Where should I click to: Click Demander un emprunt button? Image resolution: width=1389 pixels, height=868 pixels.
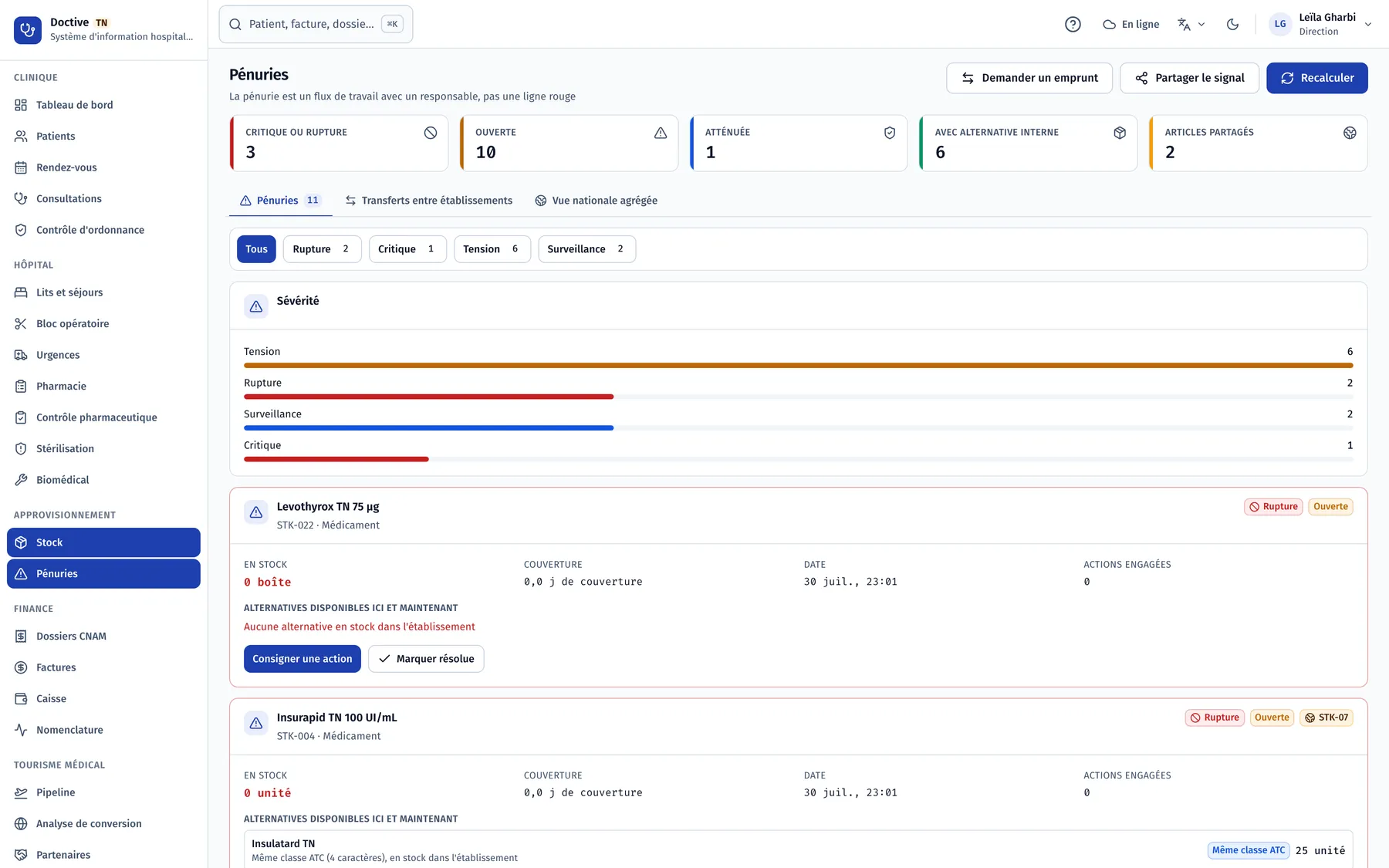click(1029, 78)
